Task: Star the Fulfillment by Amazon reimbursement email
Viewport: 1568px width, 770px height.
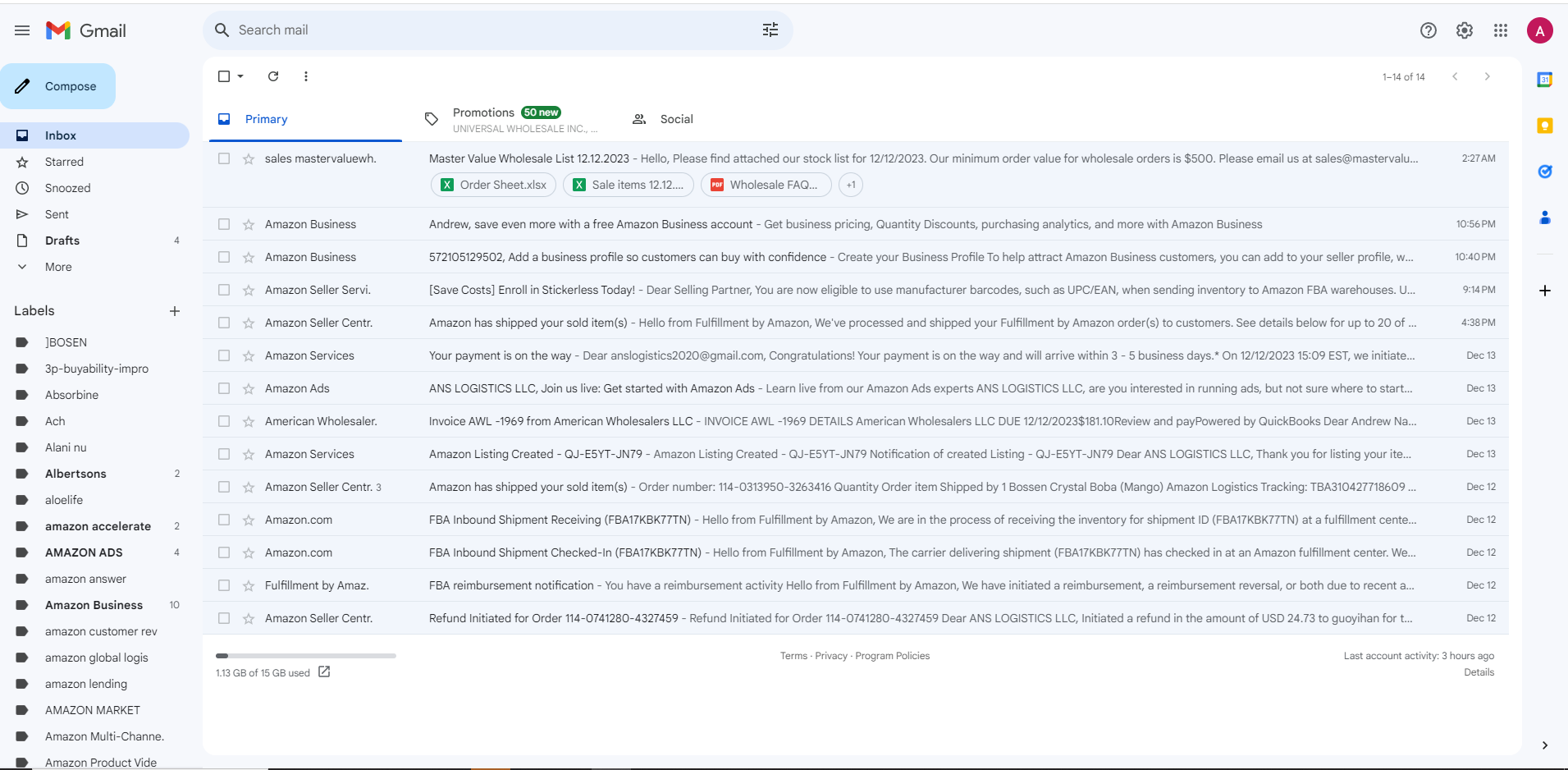Action: [x=249, y=585]
